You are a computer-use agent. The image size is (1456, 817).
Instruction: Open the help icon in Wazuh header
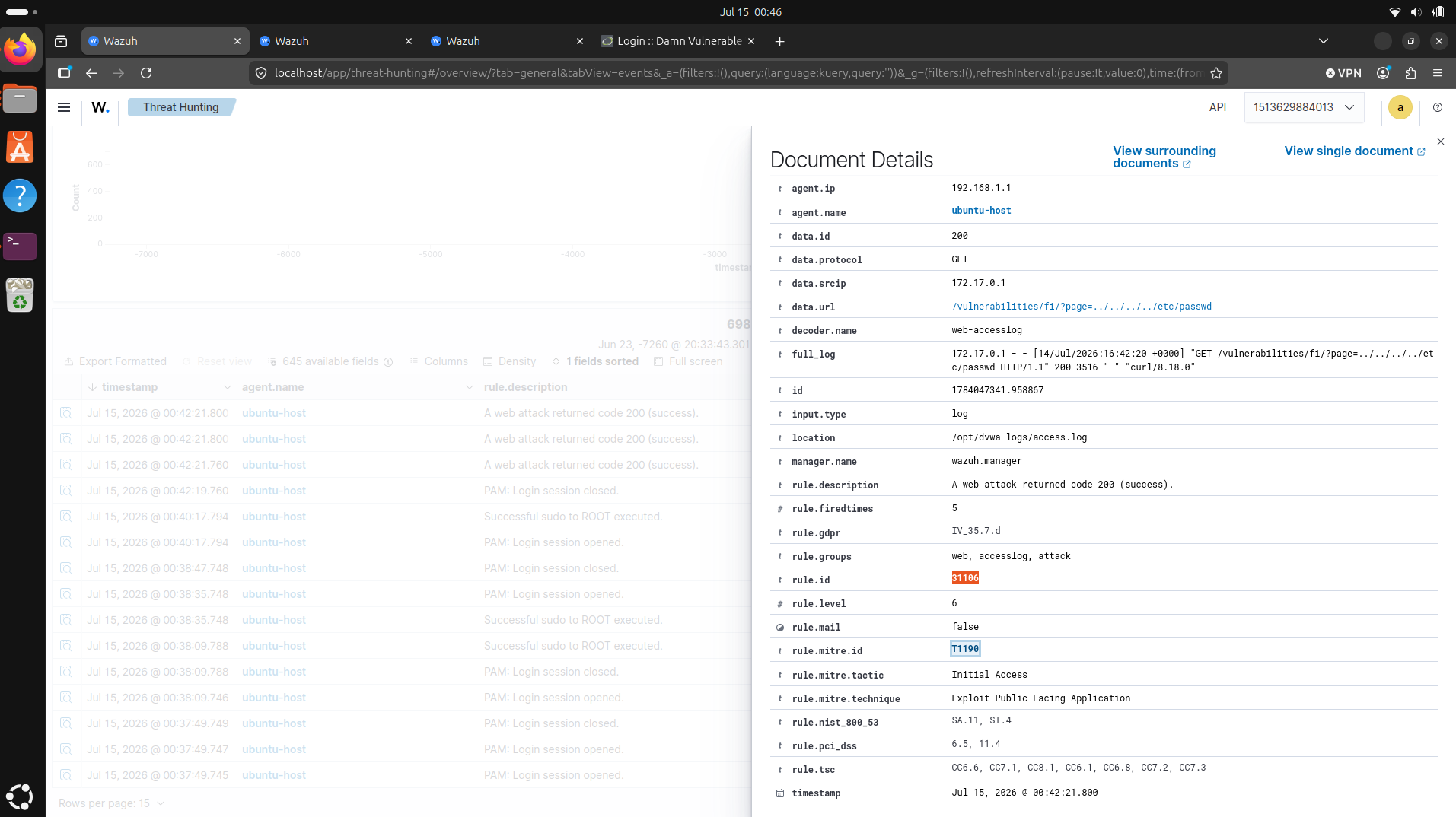pyautogui.click(x=1437, y=107)
